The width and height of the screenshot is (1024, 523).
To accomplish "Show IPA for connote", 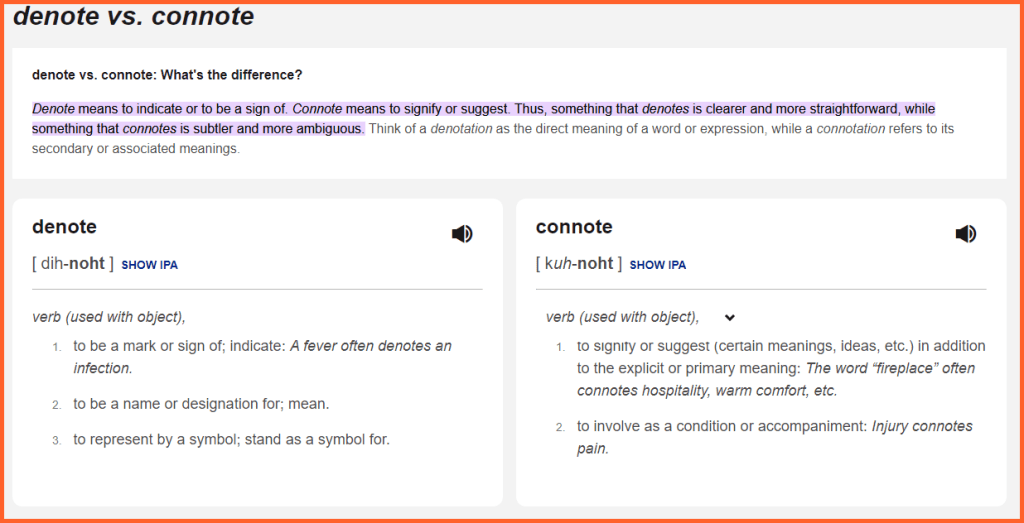I will tap(658, 265).
